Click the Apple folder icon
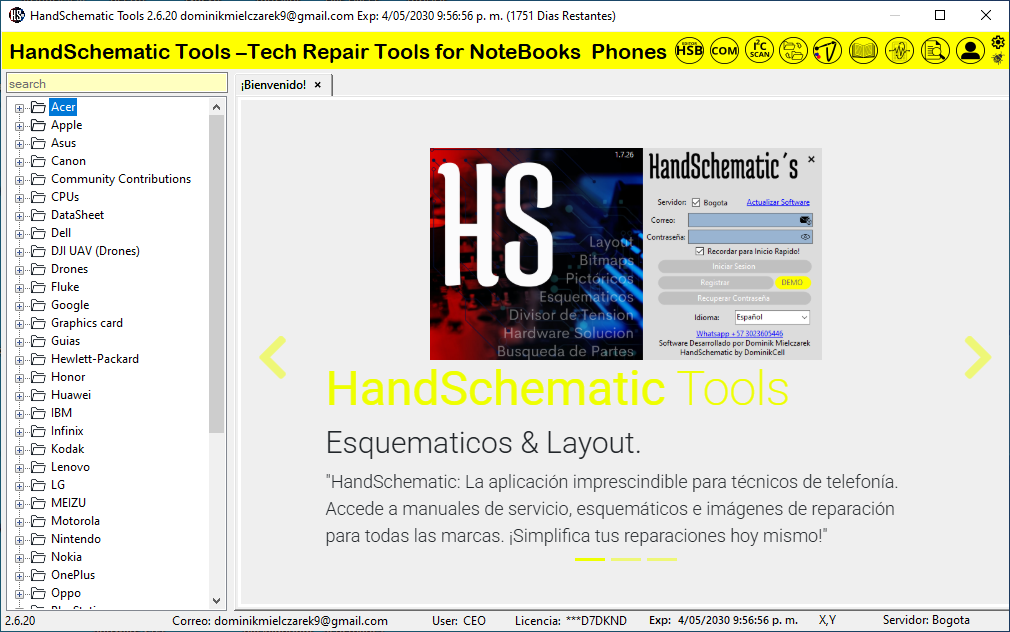This screenshot has height=632, width=1010. point(39,125)
